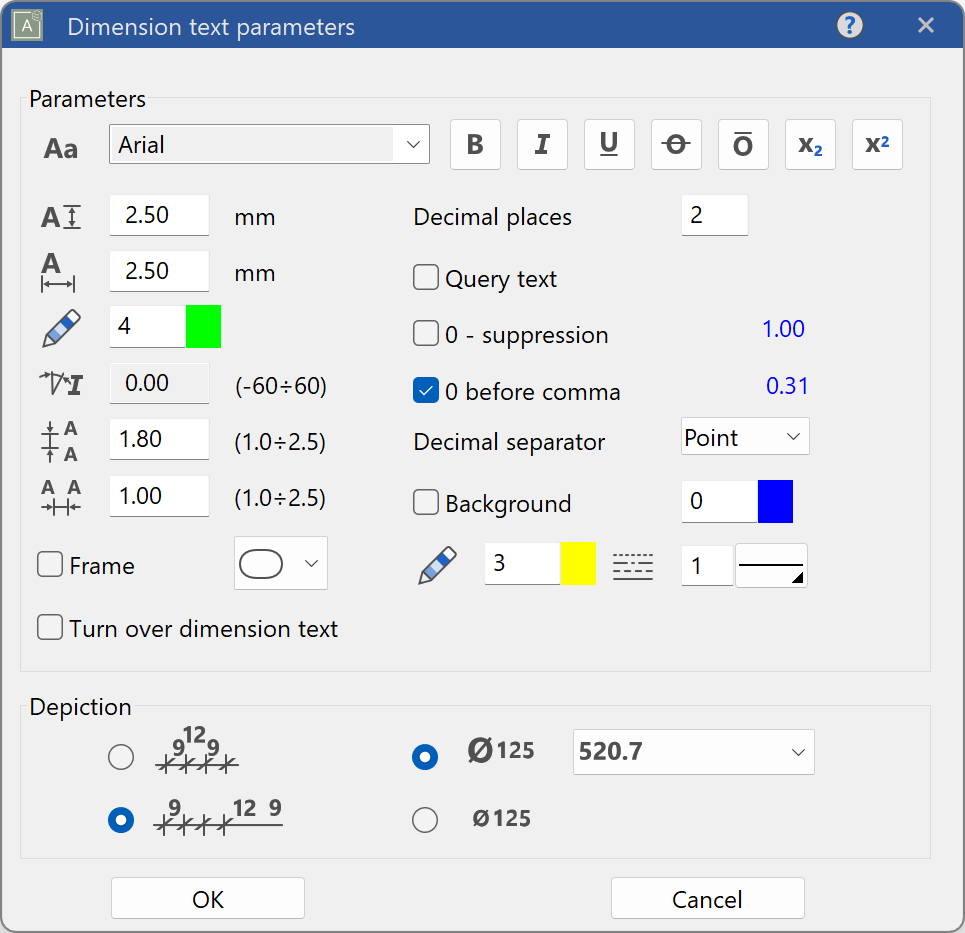Uncheck the 0 before comma option
965x933 pixels.
pyautogui.click(x=427, y=390)
